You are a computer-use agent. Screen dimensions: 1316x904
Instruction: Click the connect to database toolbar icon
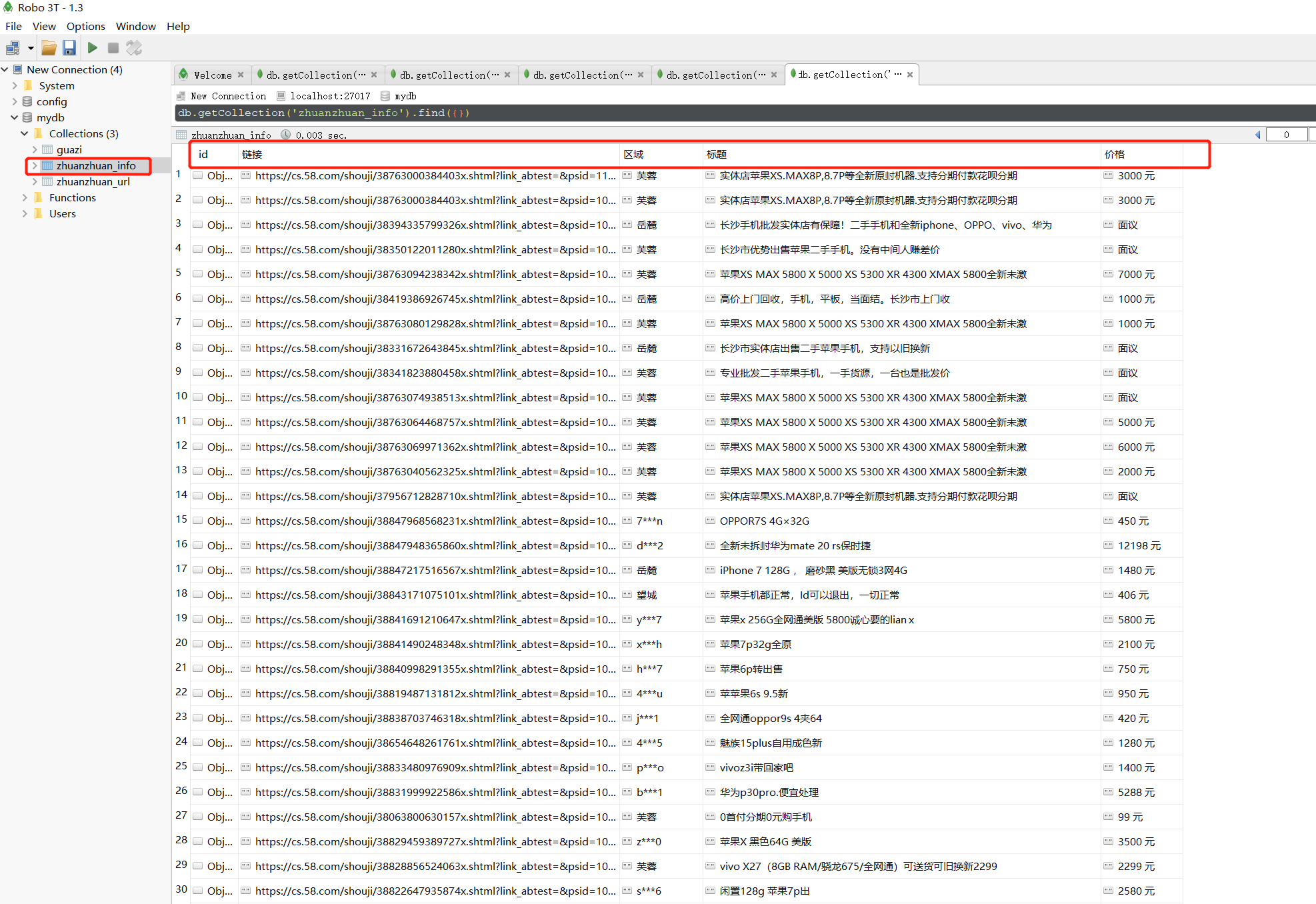coord(13,48)
